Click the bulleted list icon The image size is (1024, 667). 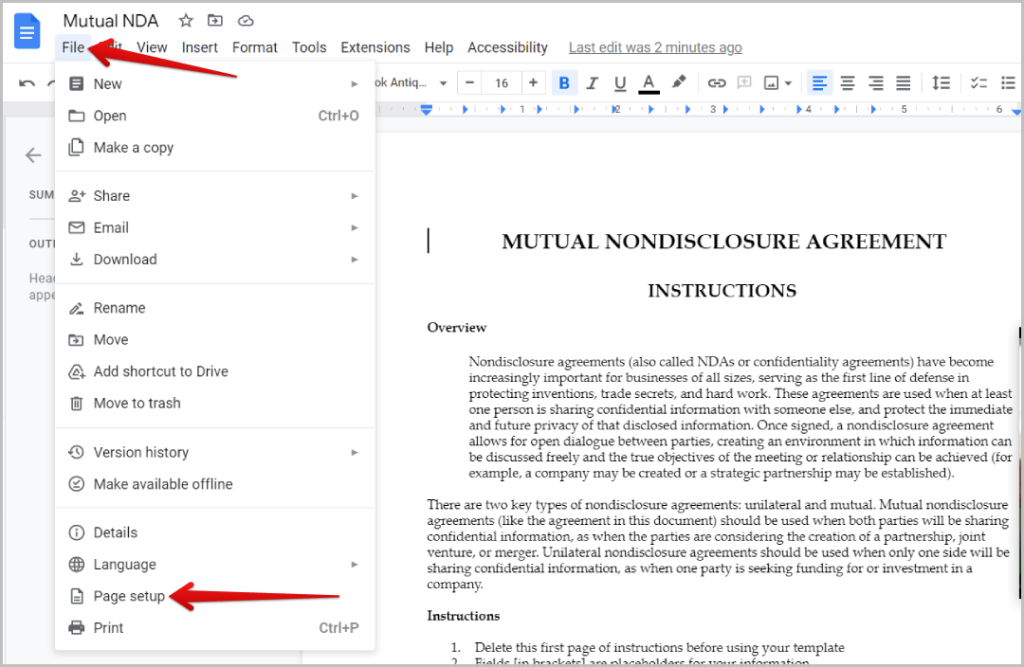(x=1008, y=83)
